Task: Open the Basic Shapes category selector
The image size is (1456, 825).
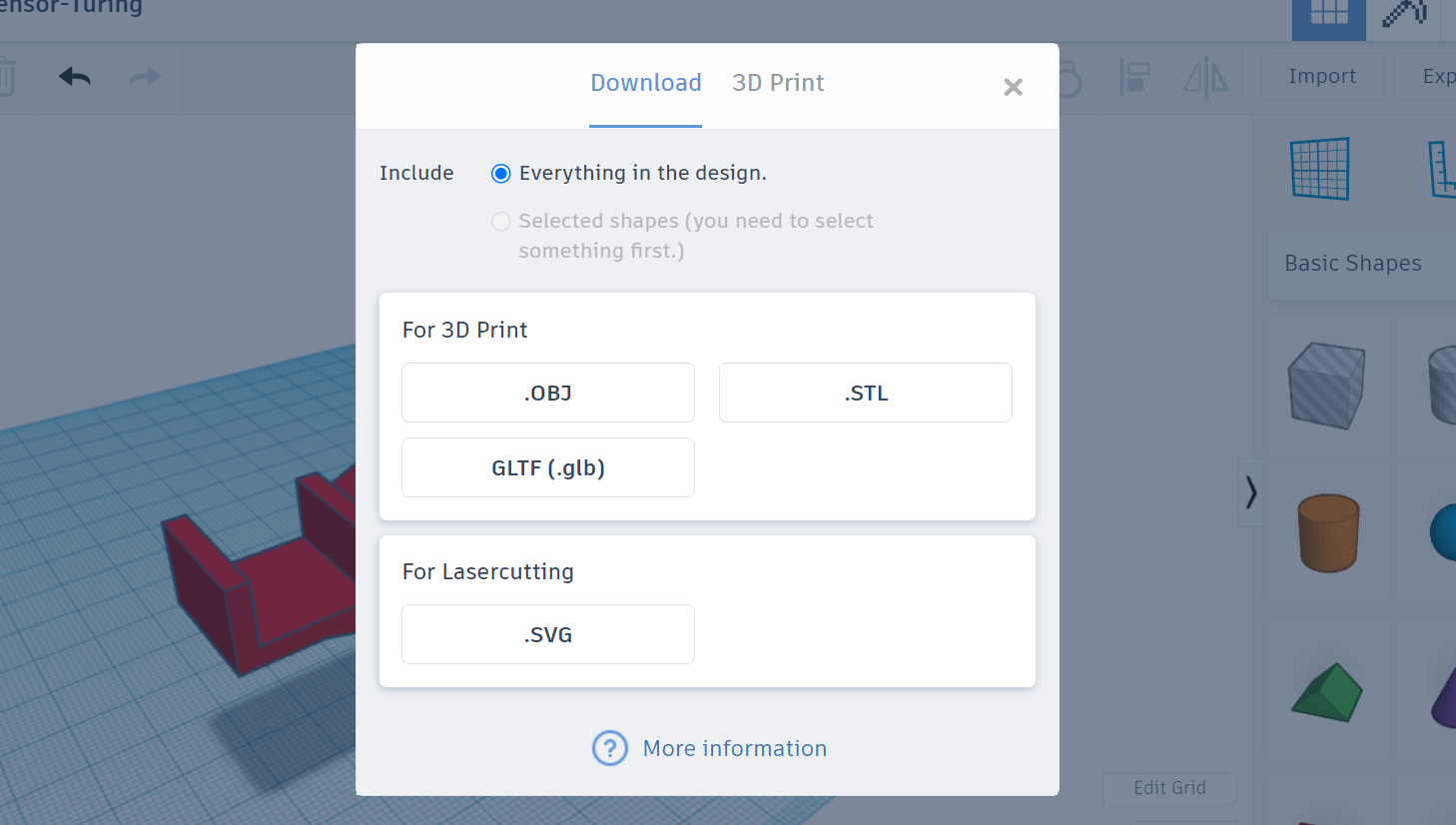Action: tap(1353, 263)
